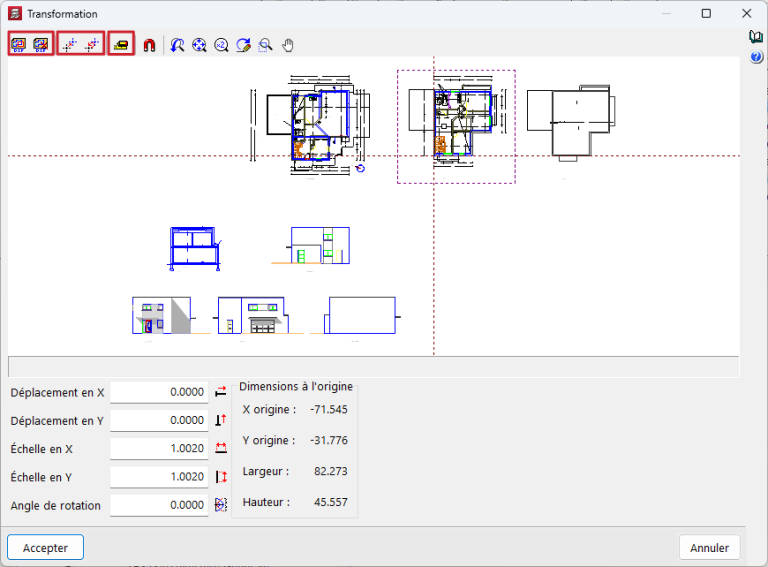768x567 pixels.
Task: Click the Dimensions à l'origine group title
Action: tap(296, 386)
